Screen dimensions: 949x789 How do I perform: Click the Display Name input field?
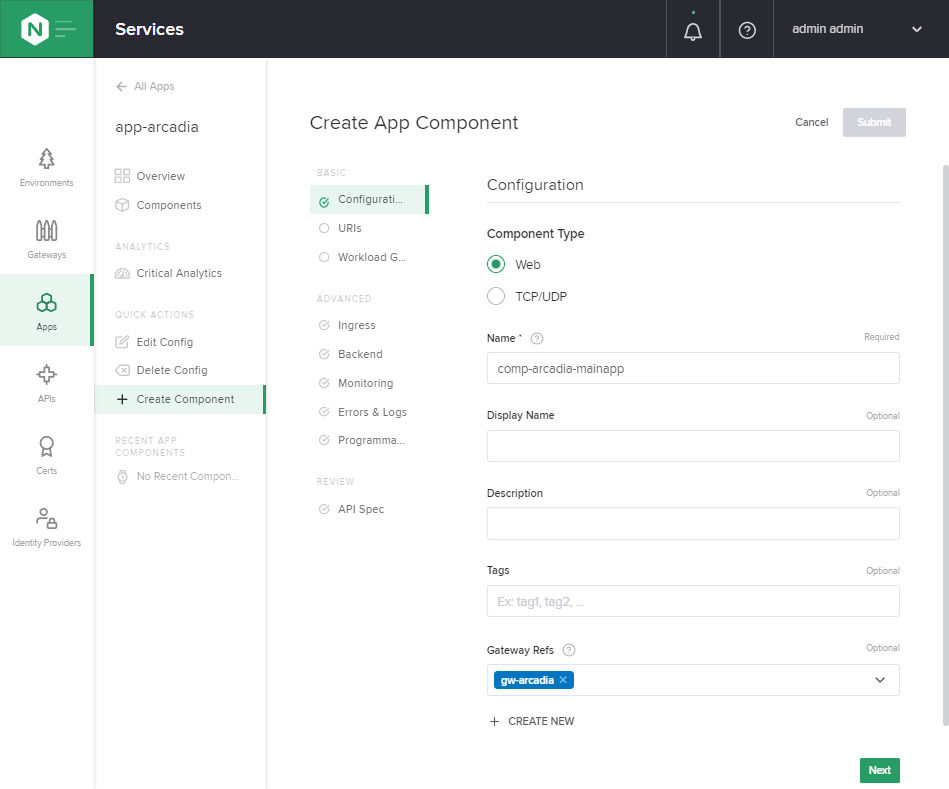(x=693, y=446)
